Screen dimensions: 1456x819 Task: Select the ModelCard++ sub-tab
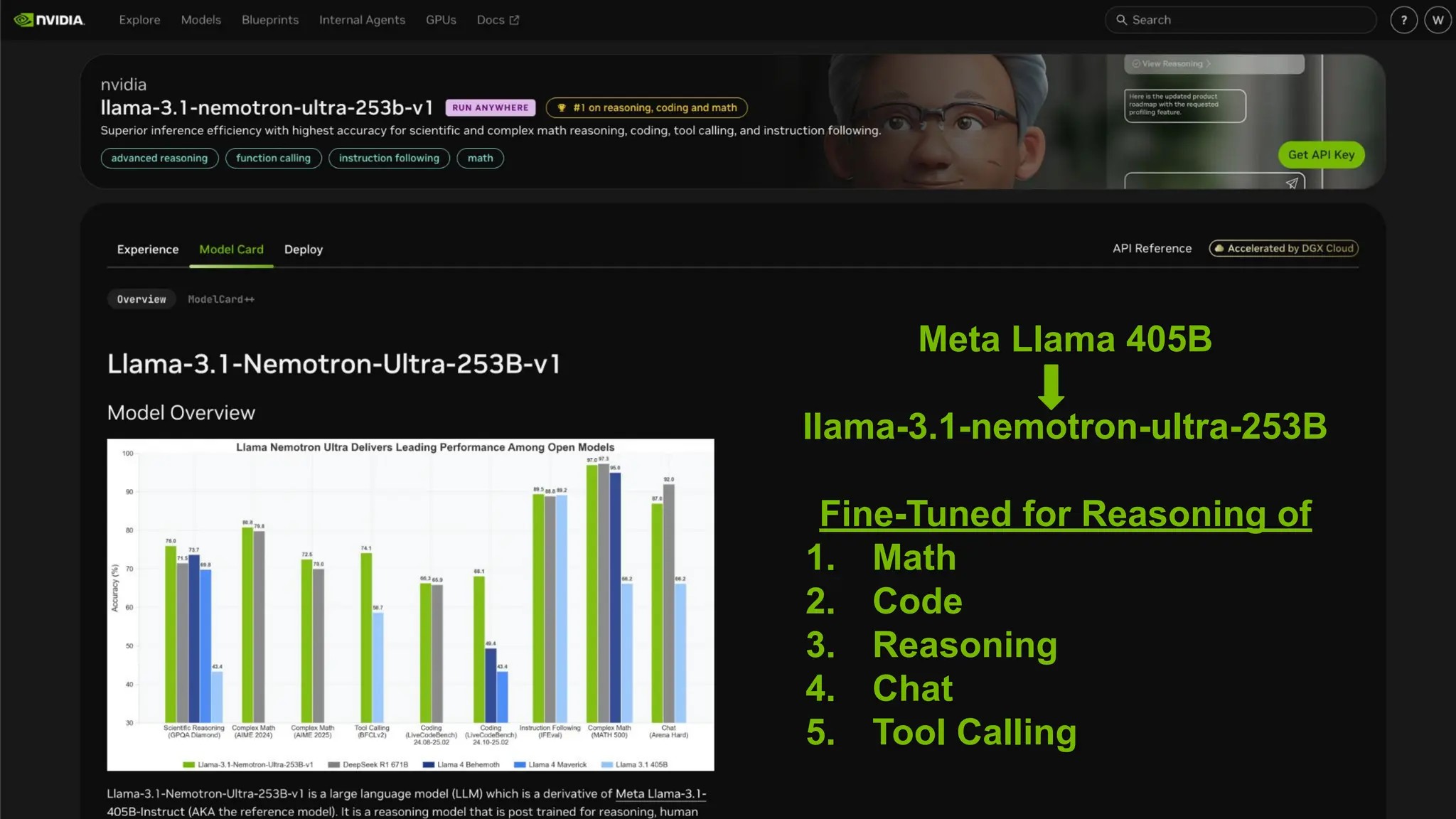click(221, 299)
